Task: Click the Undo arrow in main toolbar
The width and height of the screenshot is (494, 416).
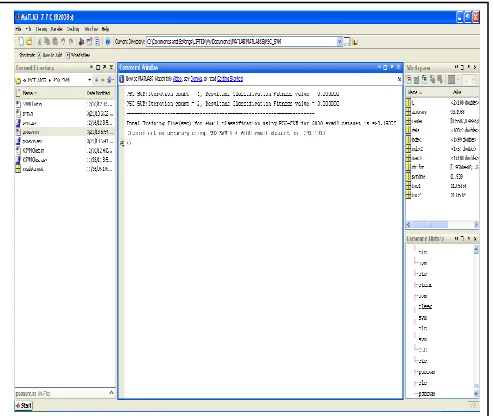Action: [62, 42]
